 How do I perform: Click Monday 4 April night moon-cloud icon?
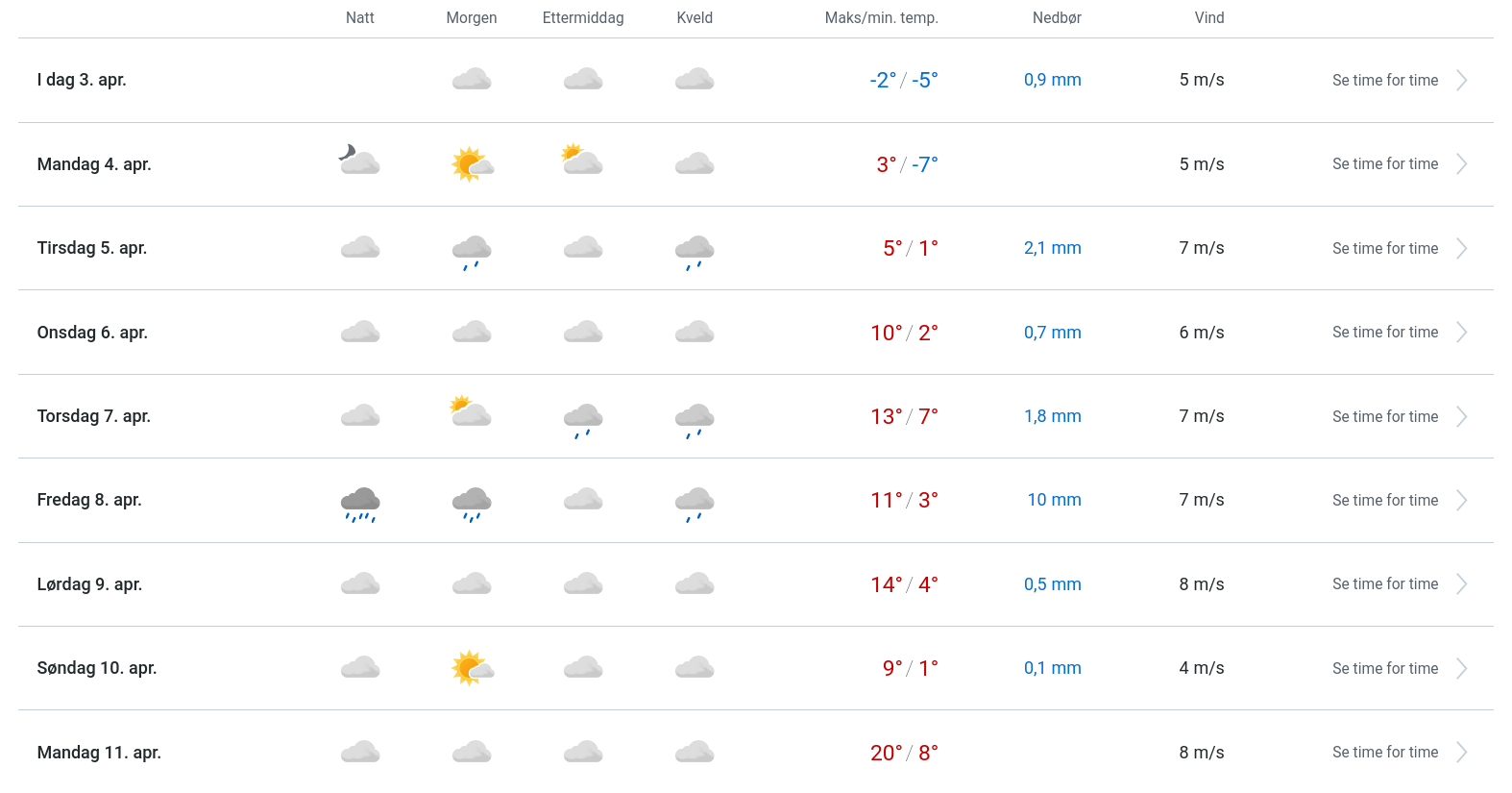(359, 161)
